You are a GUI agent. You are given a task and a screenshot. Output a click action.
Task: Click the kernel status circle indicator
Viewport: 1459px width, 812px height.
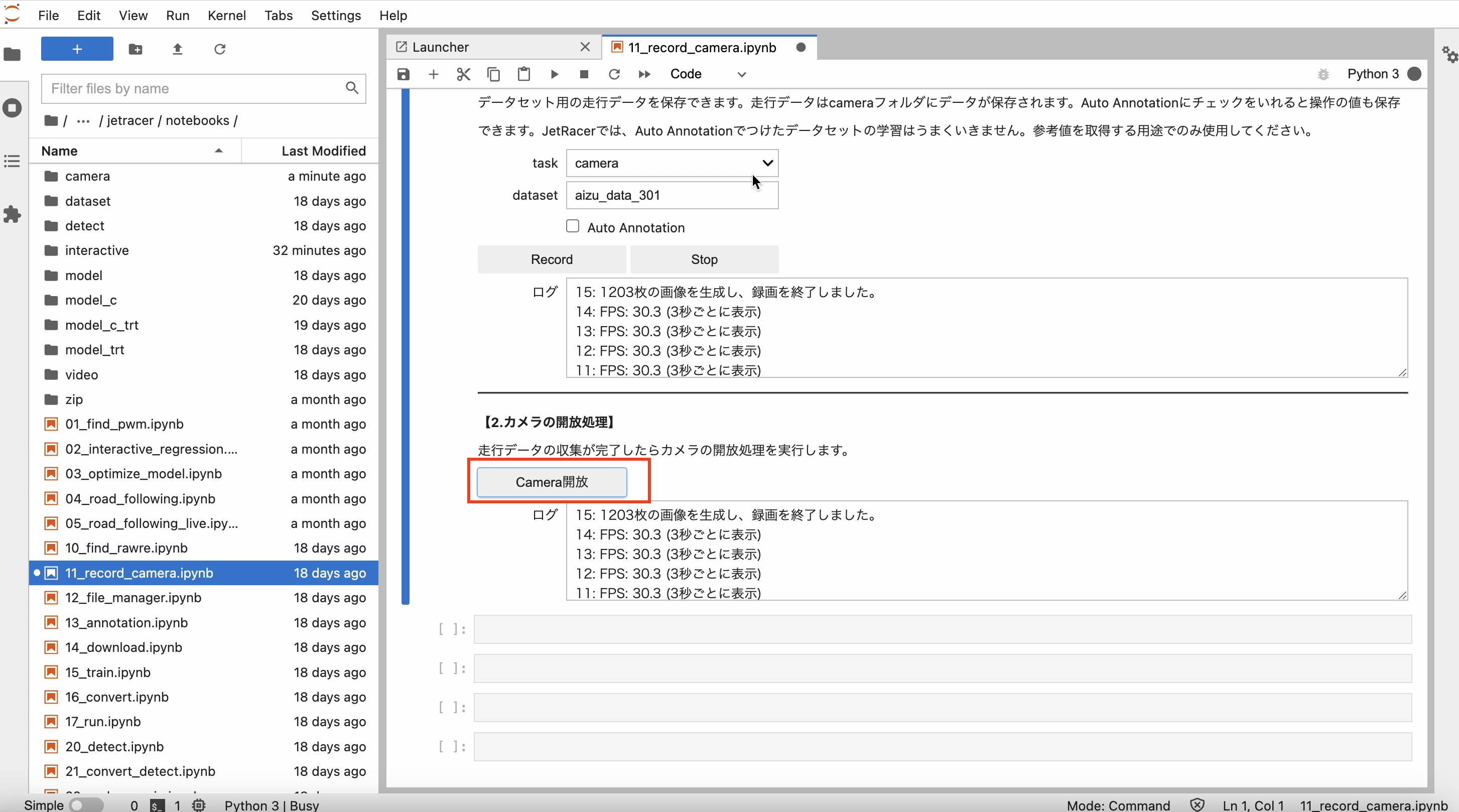coord(1414,74)
